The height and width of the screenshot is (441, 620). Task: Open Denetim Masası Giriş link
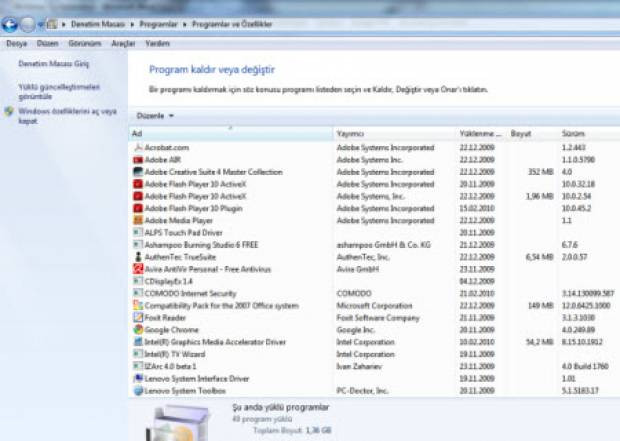[x=54, y=64]
